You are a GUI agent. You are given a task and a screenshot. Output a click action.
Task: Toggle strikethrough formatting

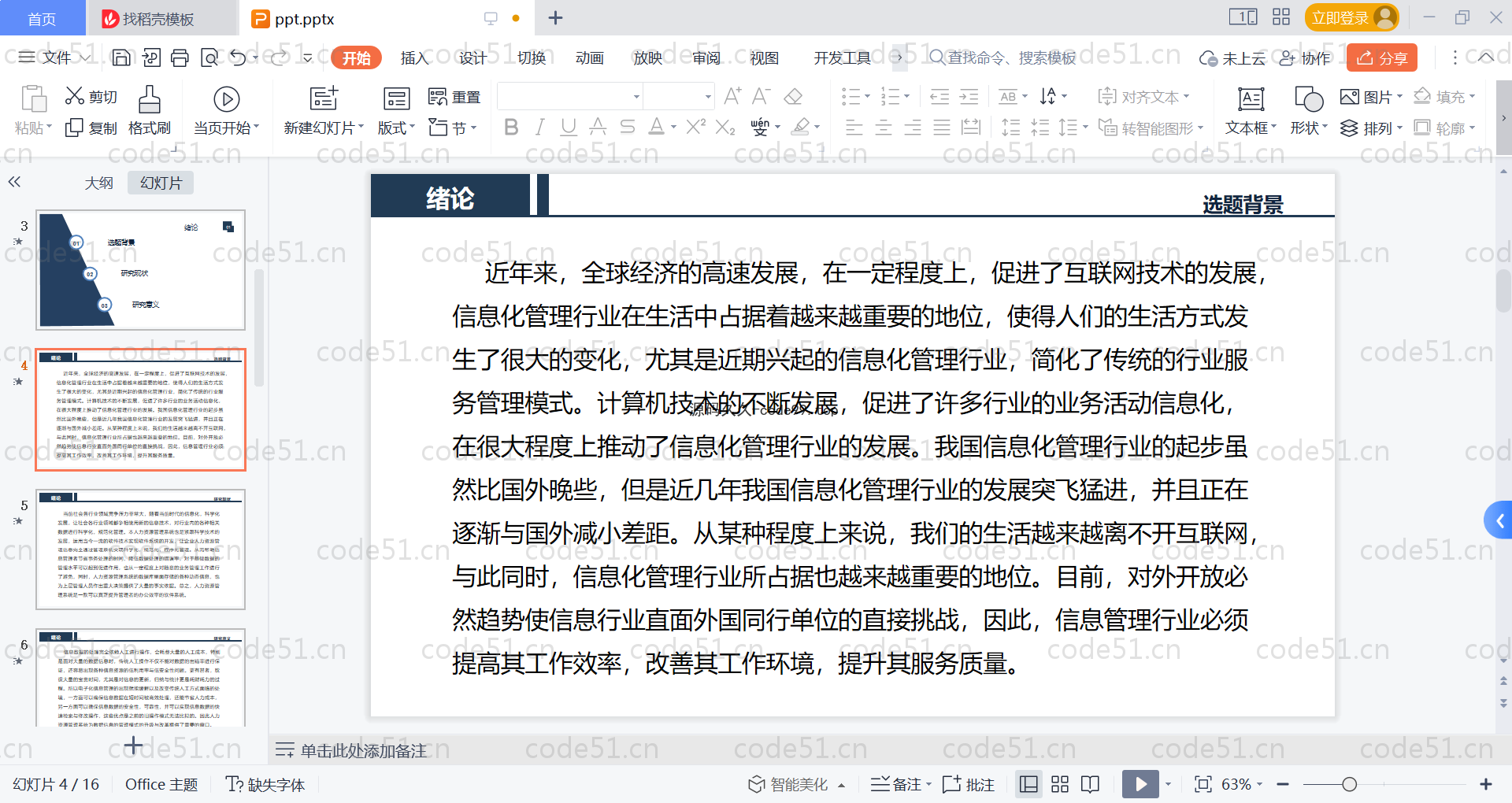598,126
